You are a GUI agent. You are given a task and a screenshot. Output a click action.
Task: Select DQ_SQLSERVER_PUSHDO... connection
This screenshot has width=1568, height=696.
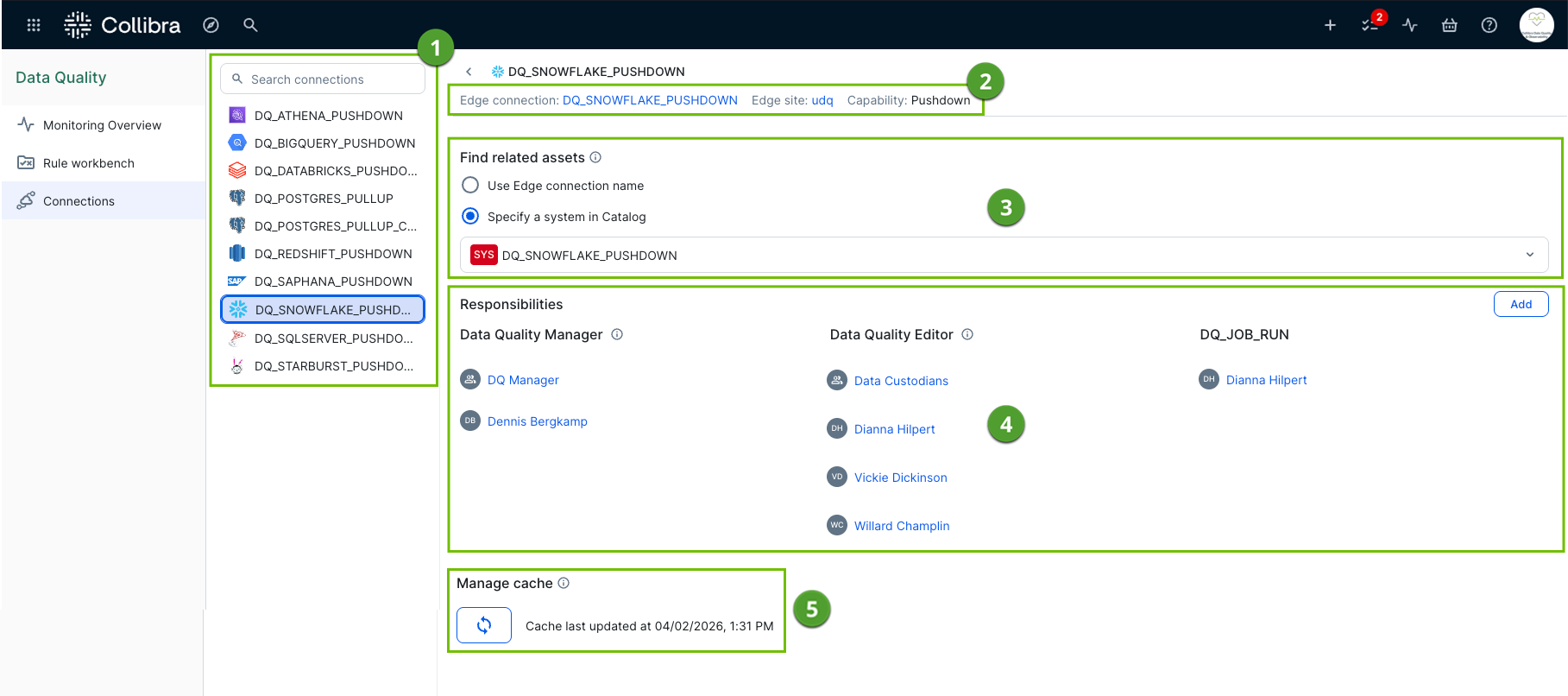pyautogui.click(x=323, y=339)
